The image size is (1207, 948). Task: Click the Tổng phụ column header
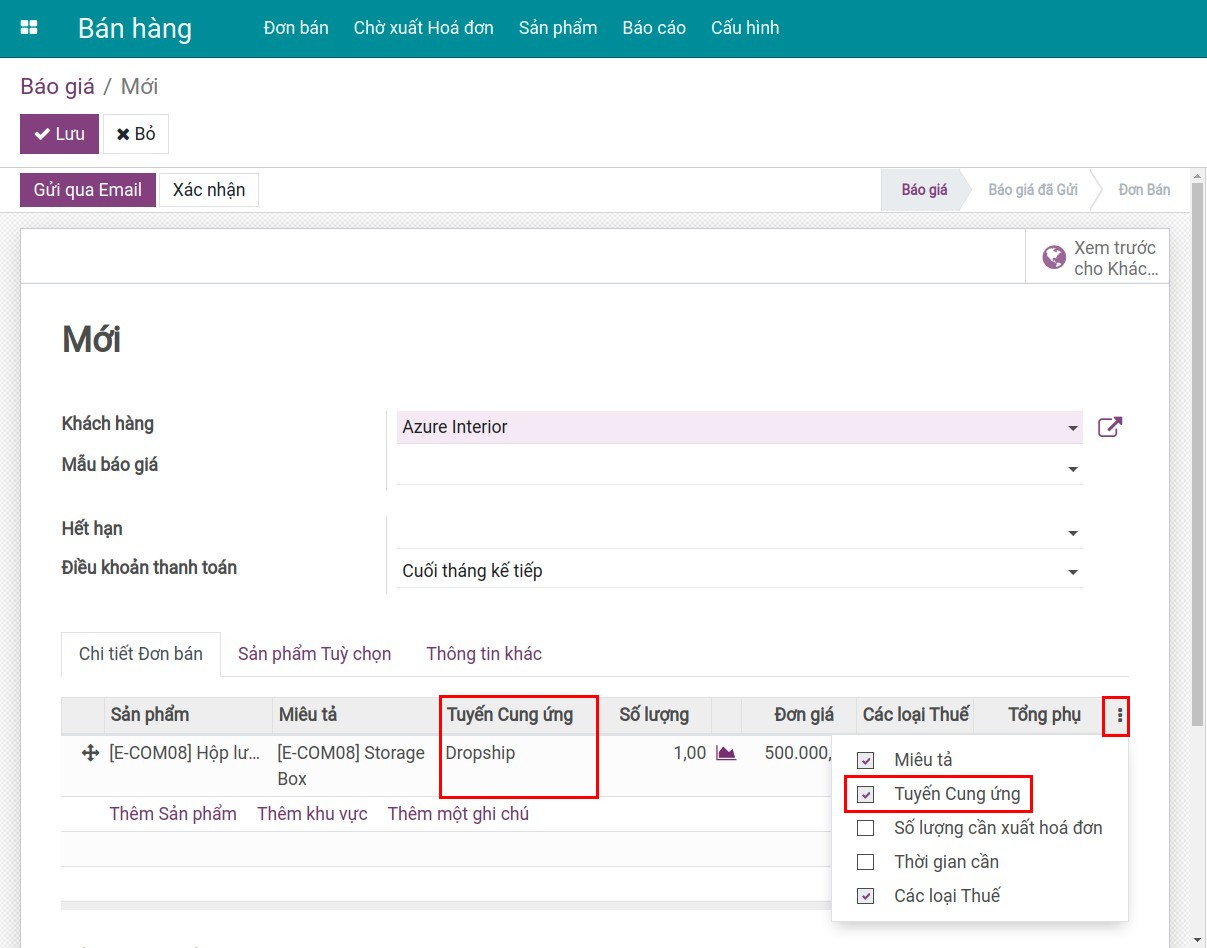click(x=1040, y=715)
